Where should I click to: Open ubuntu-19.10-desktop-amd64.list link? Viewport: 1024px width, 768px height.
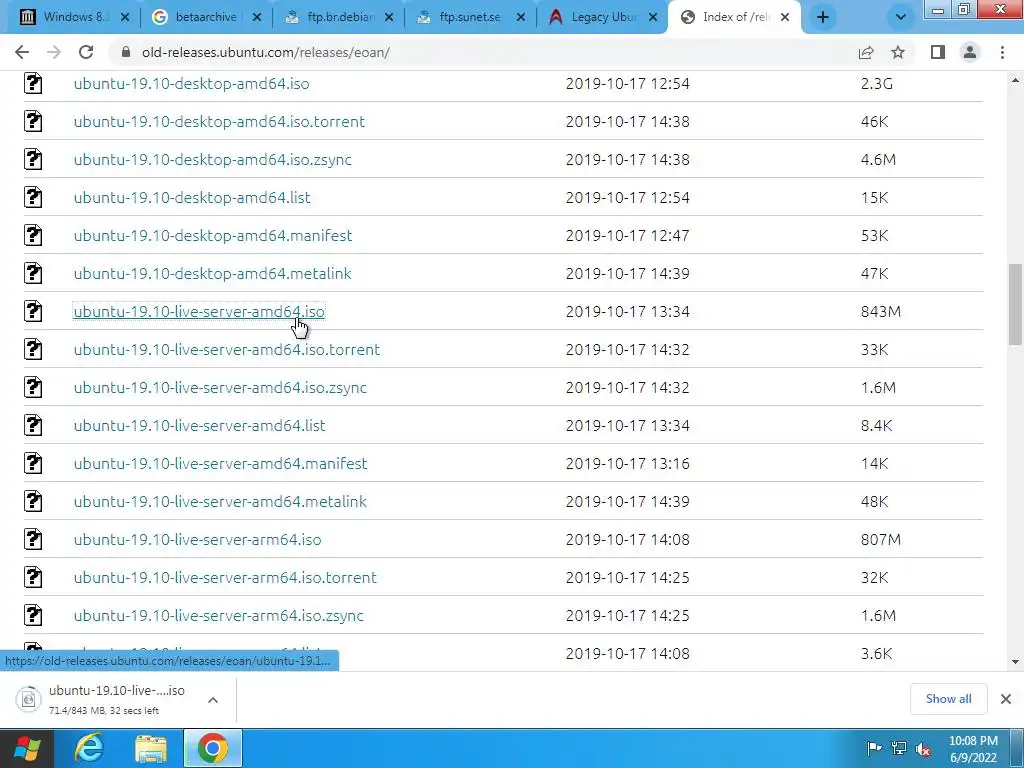tap(192, 197)
